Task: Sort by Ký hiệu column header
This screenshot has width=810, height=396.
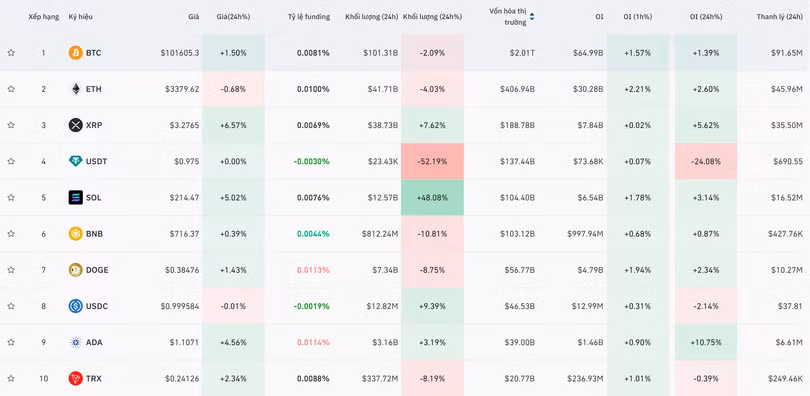Action: 81,17
